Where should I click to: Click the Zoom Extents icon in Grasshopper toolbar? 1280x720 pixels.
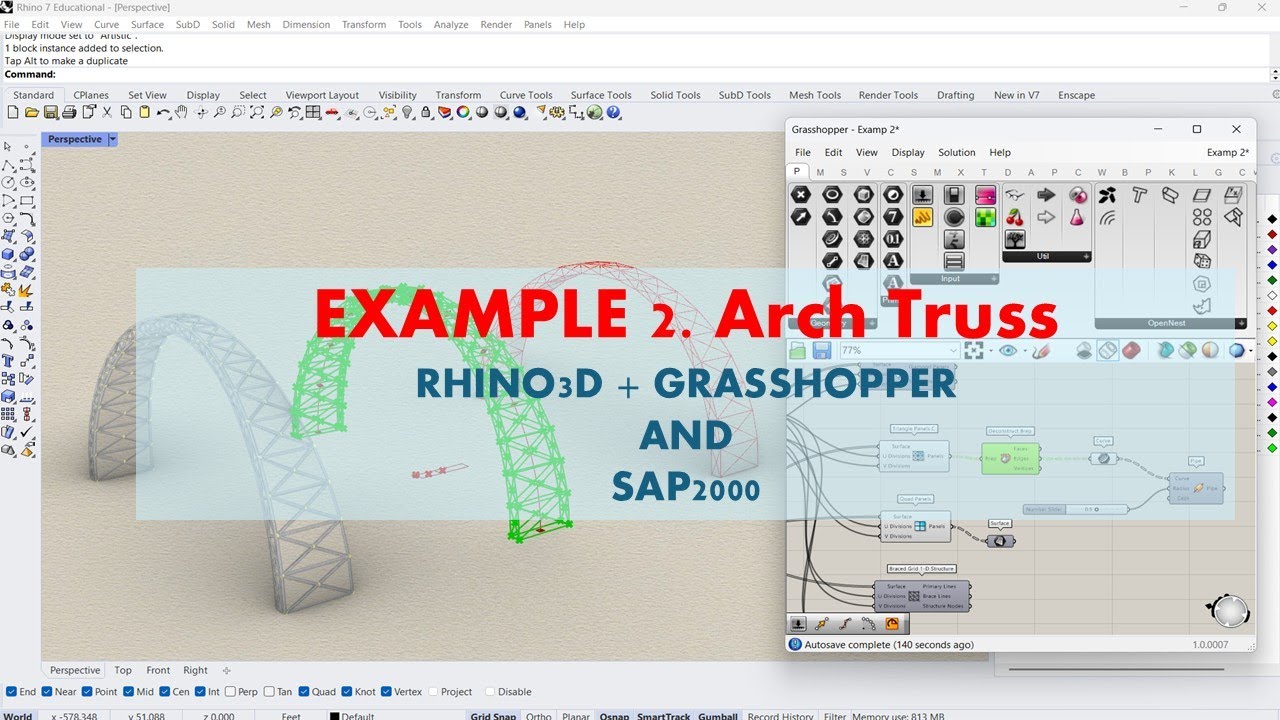coord(975,350)
